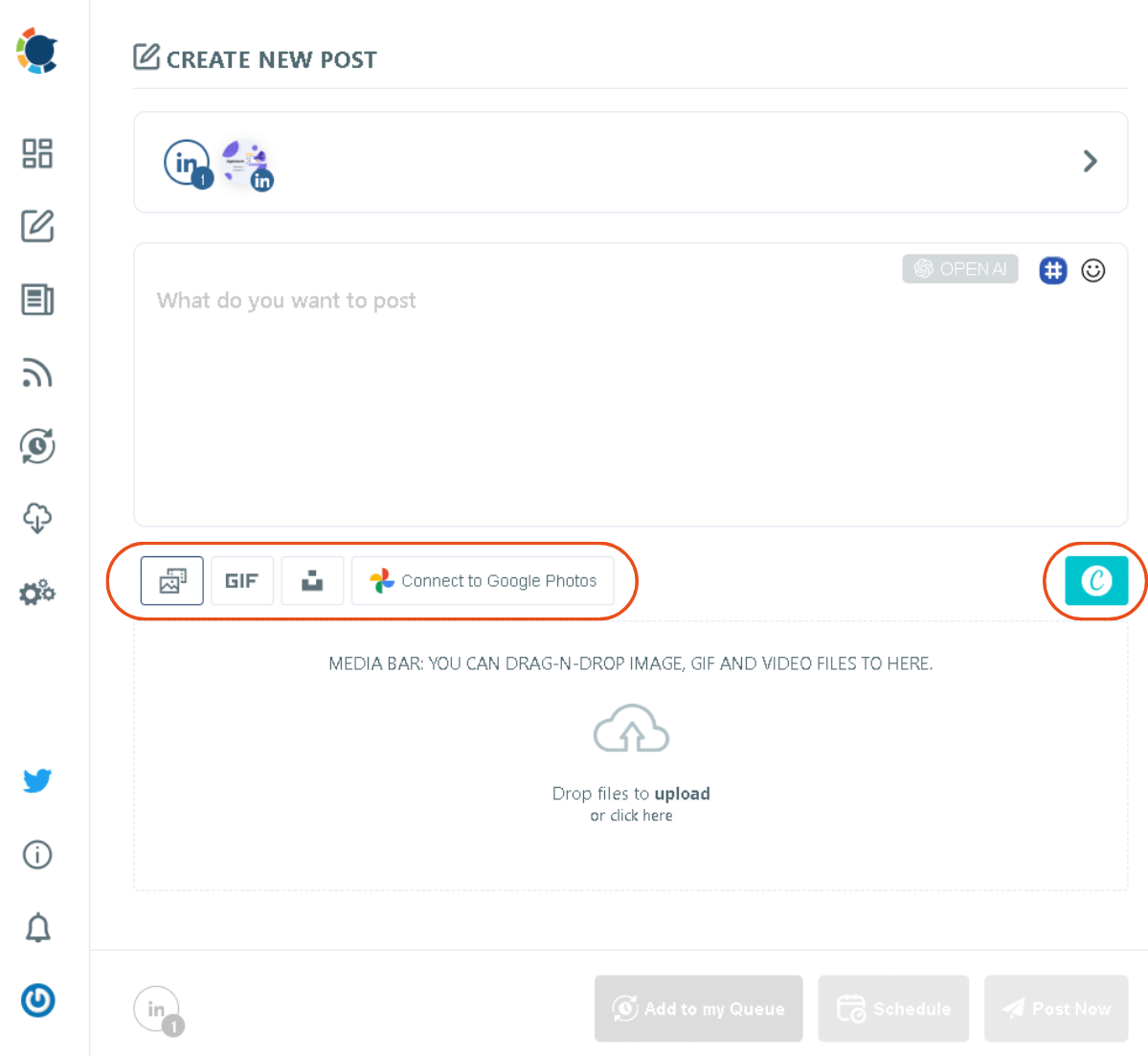This screenshot has width=1148, height=1056.
Task: Open the Canva design tool button
Action: tap(1095, 580)
